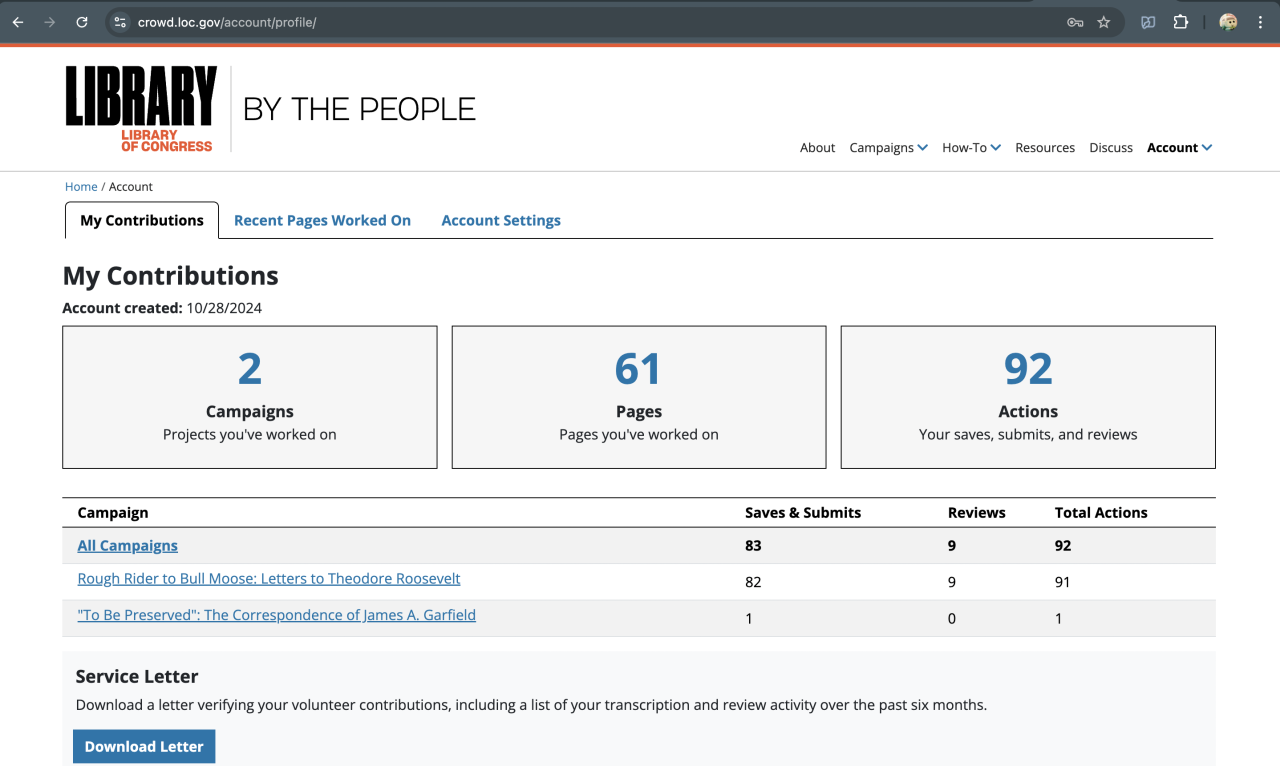Open the Rough Rider to Bull Moose campaign
1280x766 pixels.
pyautogui.click(x=269, y=579)
